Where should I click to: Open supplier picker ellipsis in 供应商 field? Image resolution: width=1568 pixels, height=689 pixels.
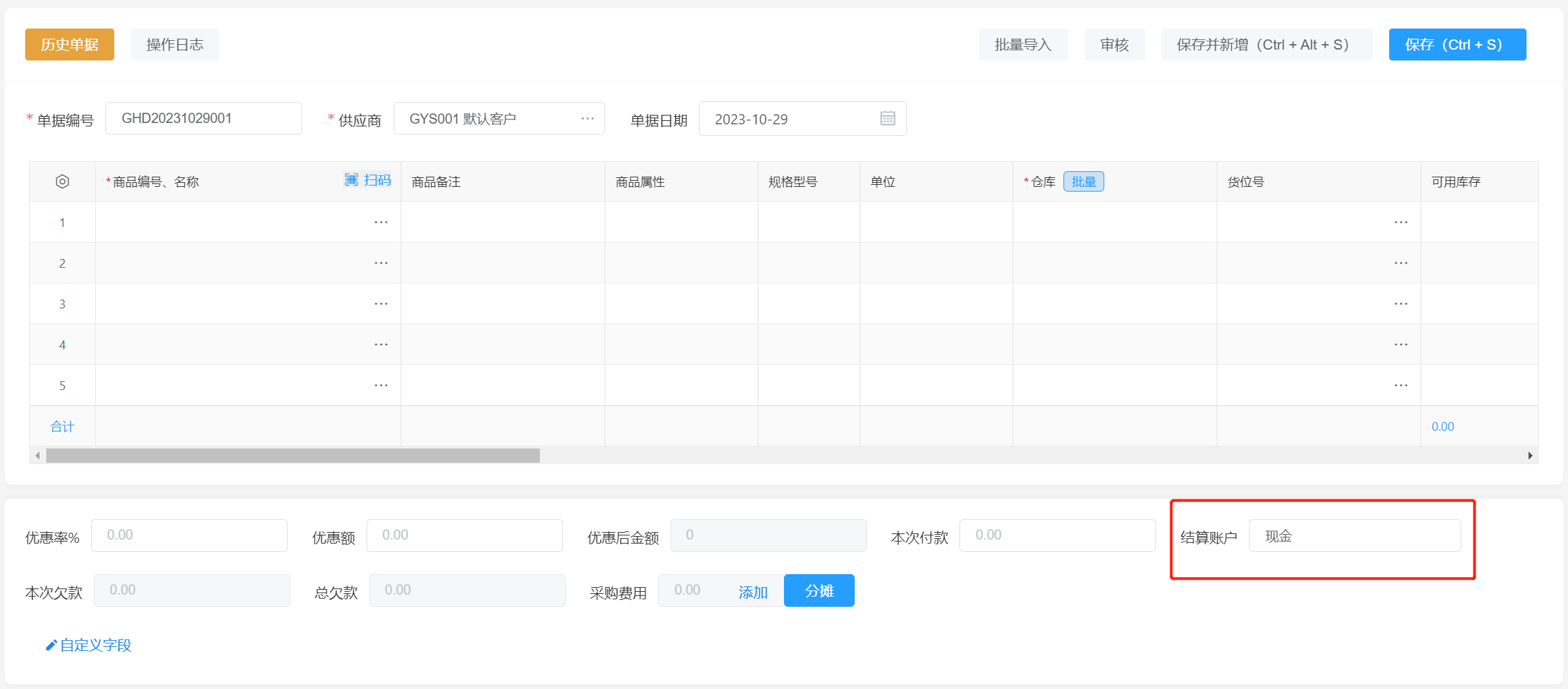click(x=587, y=118)
